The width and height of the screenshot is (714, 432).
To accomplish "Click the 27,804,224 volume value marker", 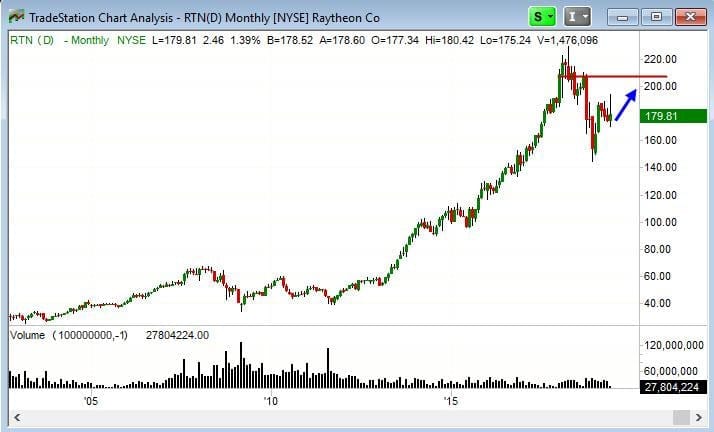I will pos(674,387).
